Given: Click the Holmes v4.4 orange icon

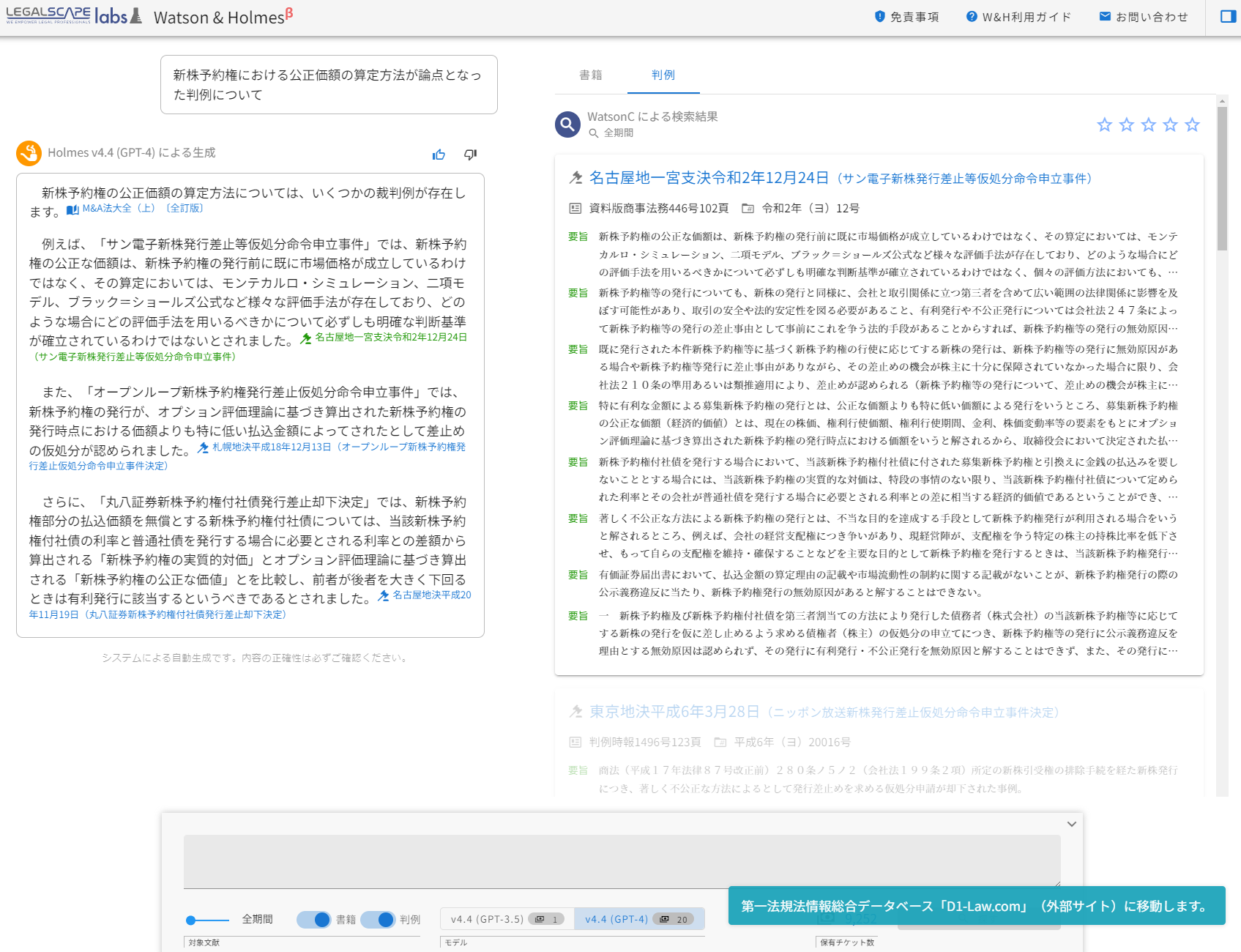Looking at the screenshot, I should tap(29, 152).
